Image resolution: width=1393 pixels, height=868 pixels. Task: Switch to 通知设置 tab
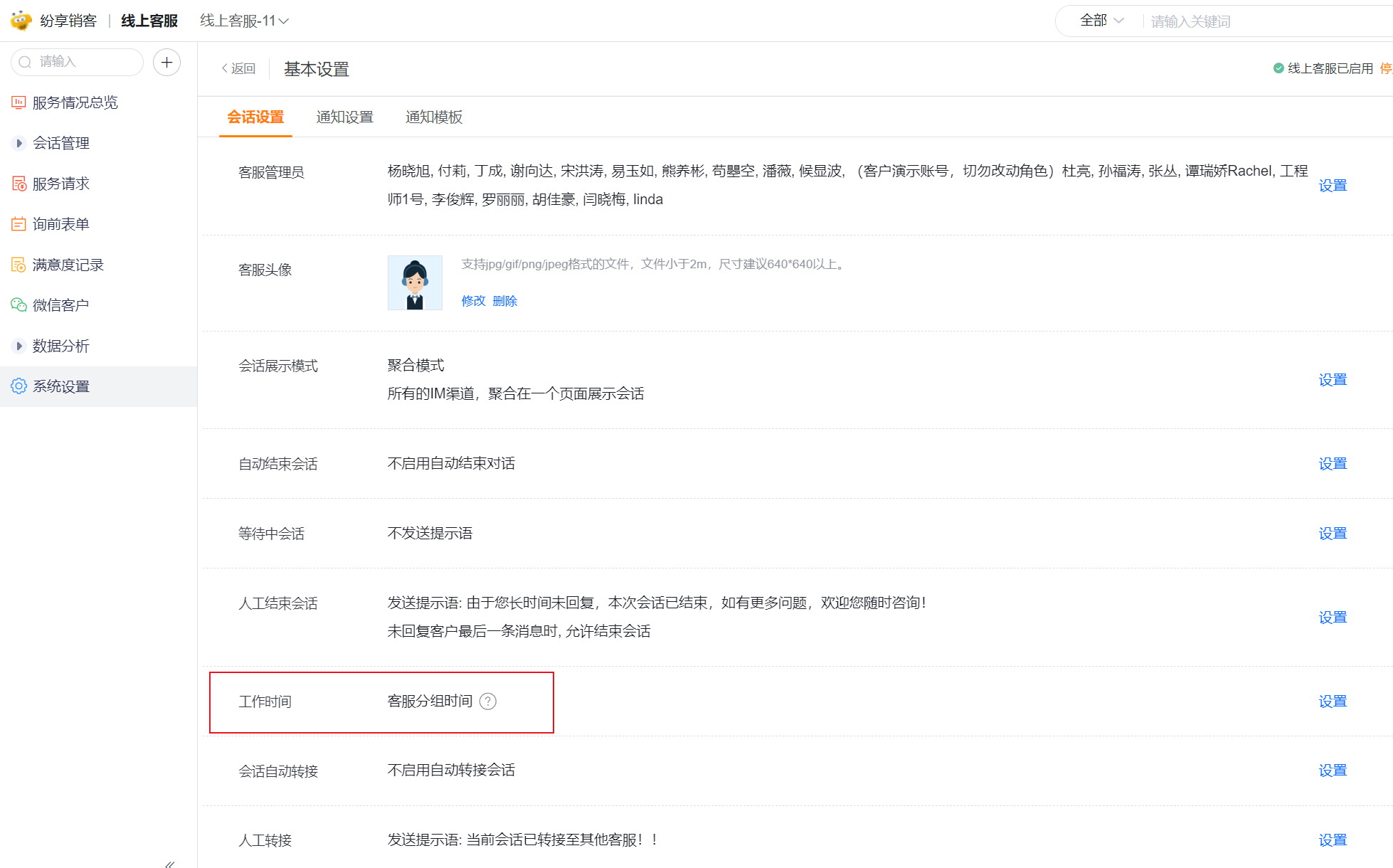pos(344,117)
